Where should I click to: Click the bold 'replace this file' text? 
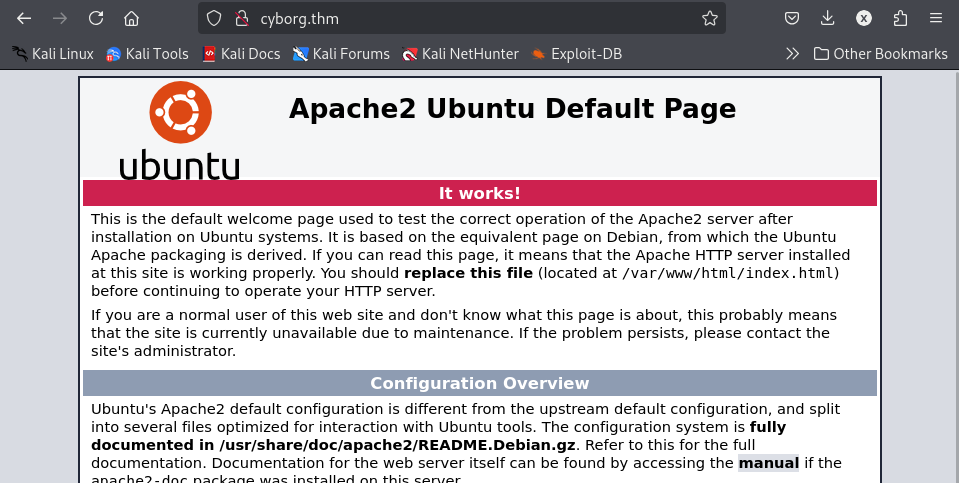click(x=468, y=273)
